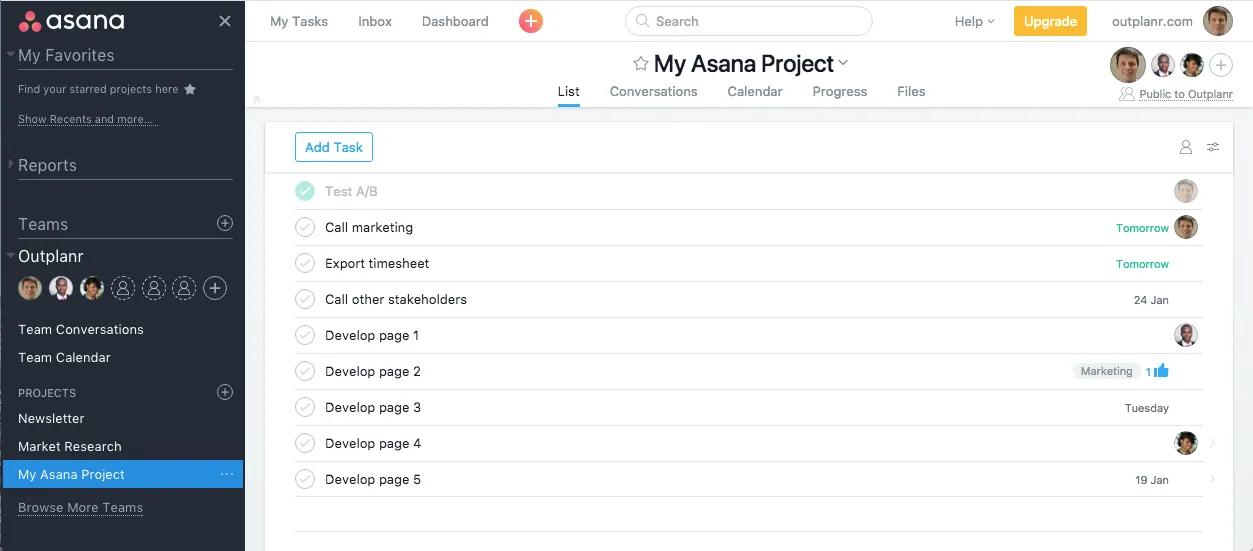Check off Develop page 1
Viewport: 1253px width, 551px height.
coord(305,335)
